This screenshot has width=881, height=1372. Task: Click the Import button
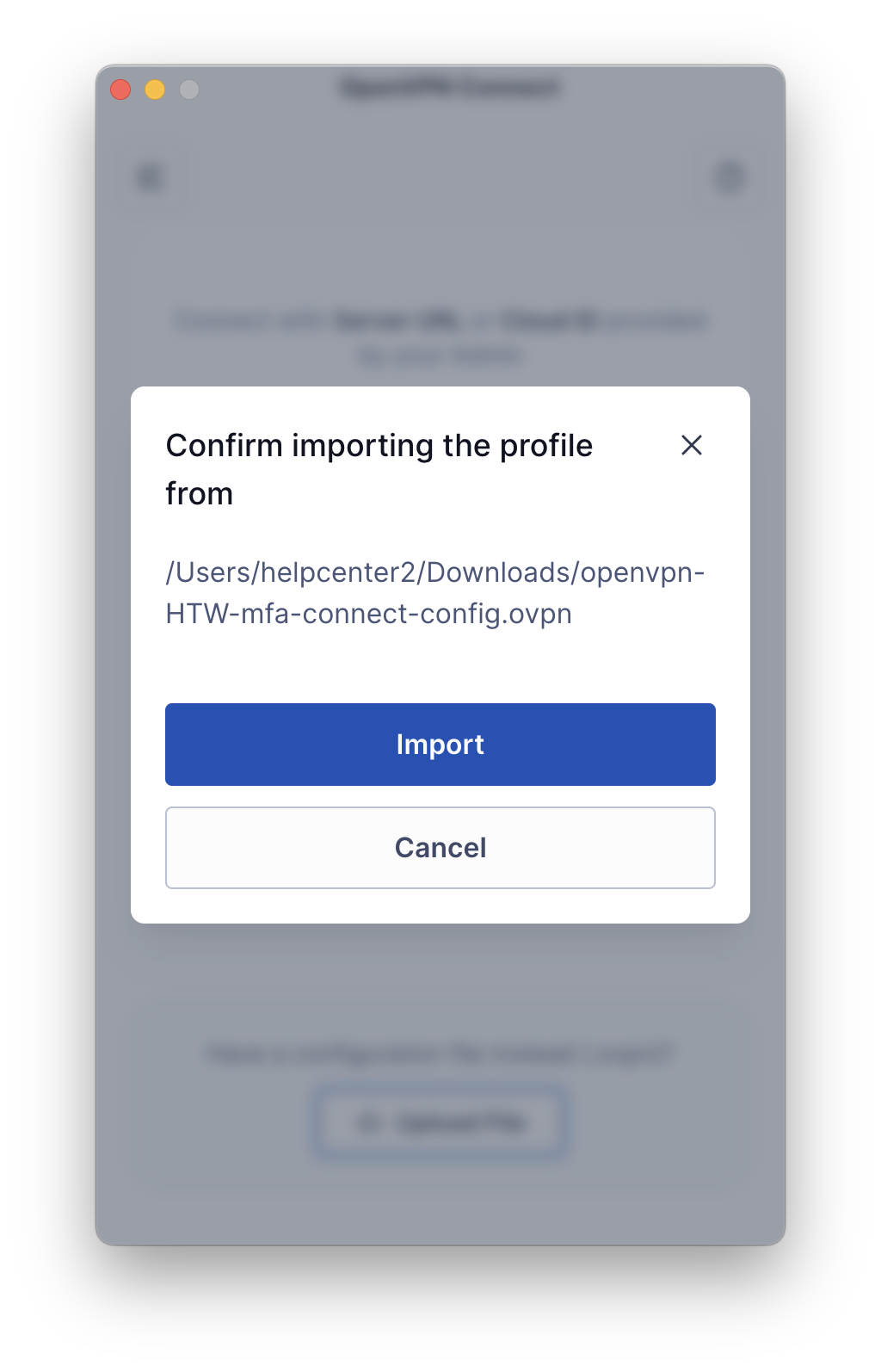click(x=440, y=745)
